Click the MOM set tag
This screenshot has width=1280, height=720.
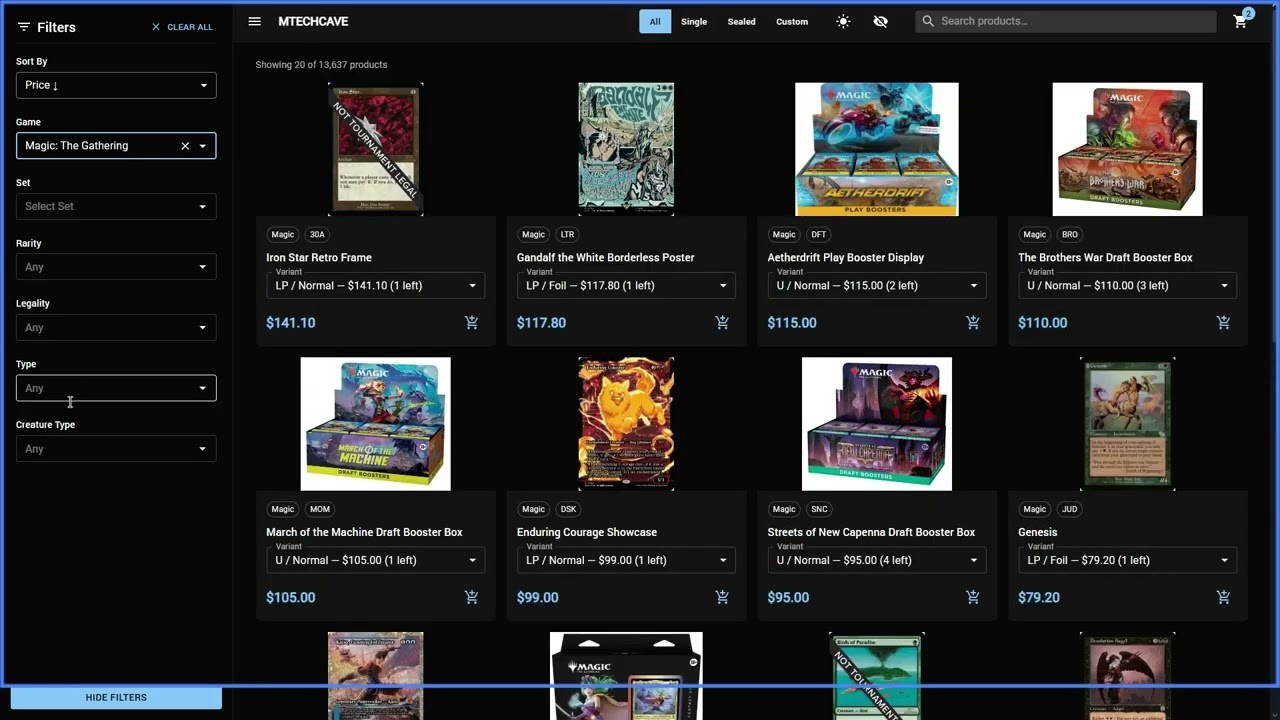[x=319, y=509]
